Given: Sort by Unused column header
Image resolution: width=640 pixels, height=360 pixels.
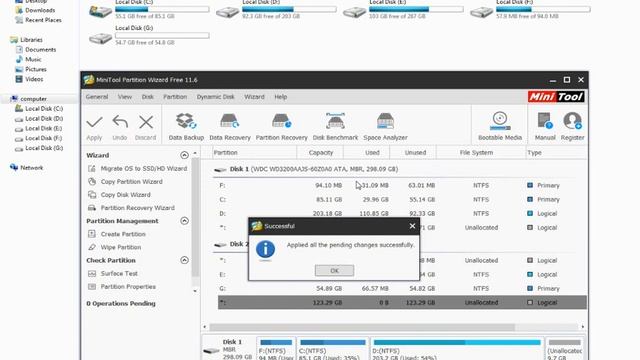Looking at the screenshot, I should (x=413, y=153).
